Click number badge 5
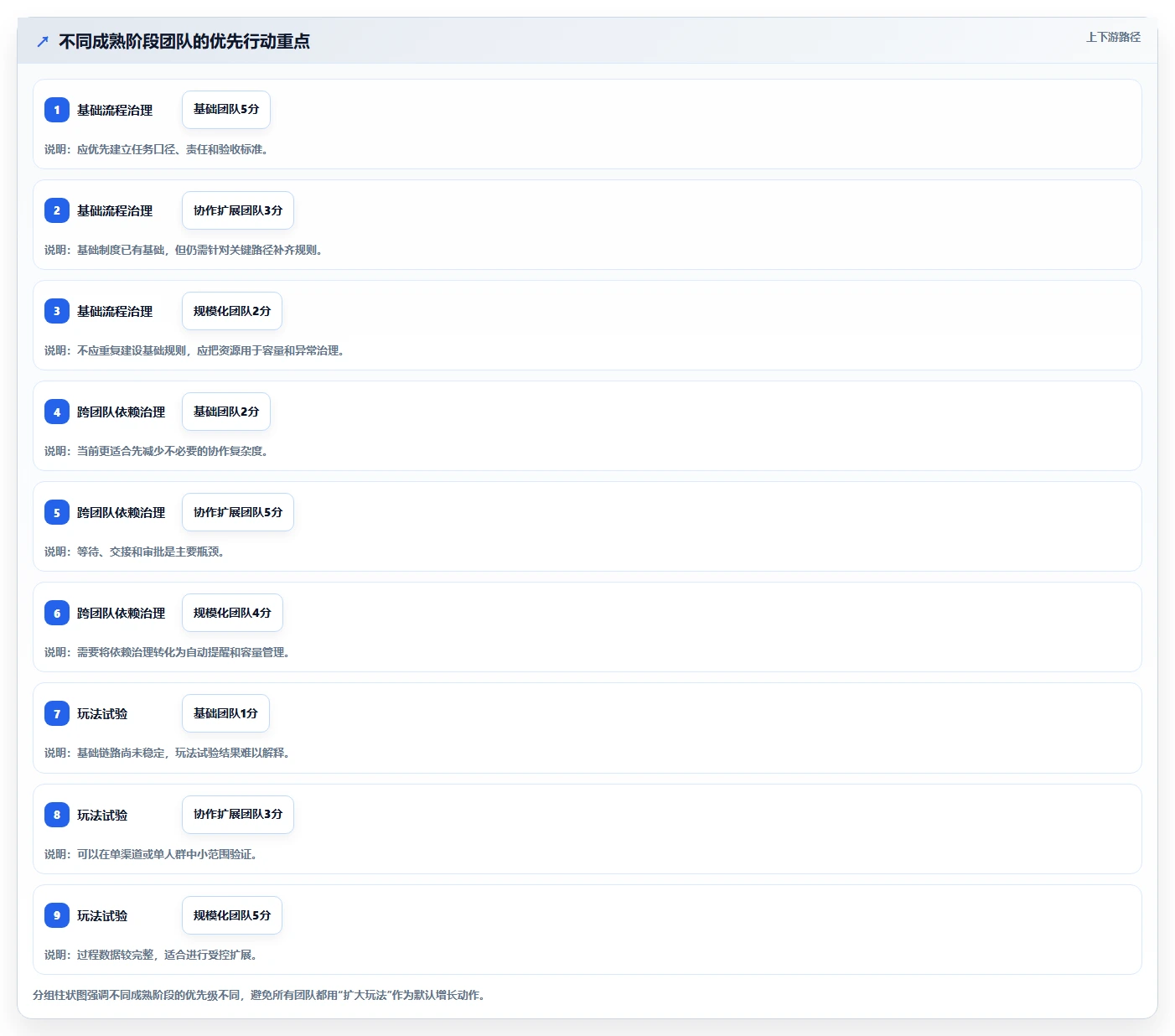Viewport: 1175px width, 1036px height. [x=57, y=512]
